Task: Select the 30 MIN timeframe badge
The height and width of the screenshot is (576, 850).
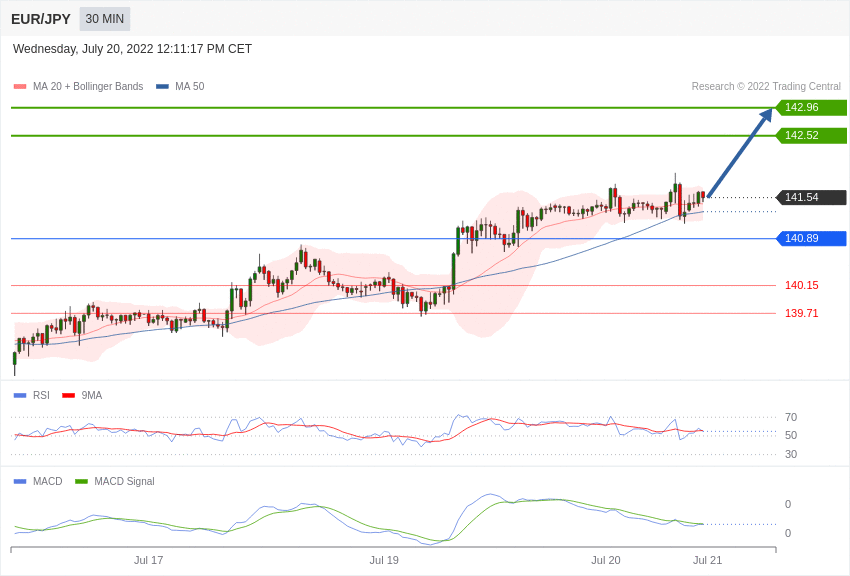Action: pos(105,19)
